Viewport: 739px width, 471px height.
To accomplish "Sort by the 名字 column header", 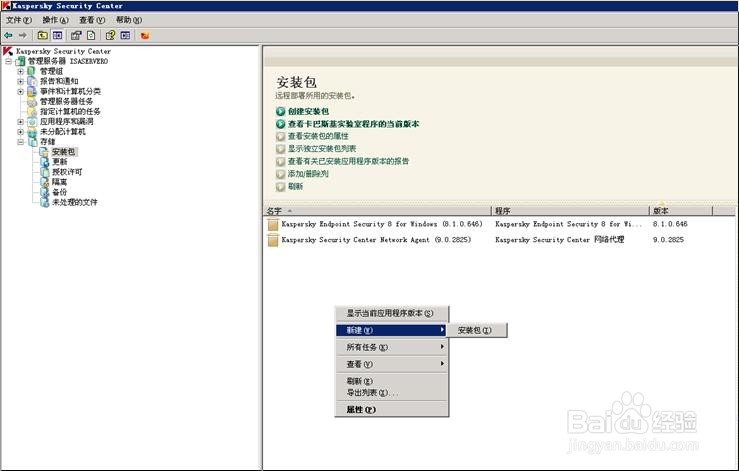I will [378, 211].
